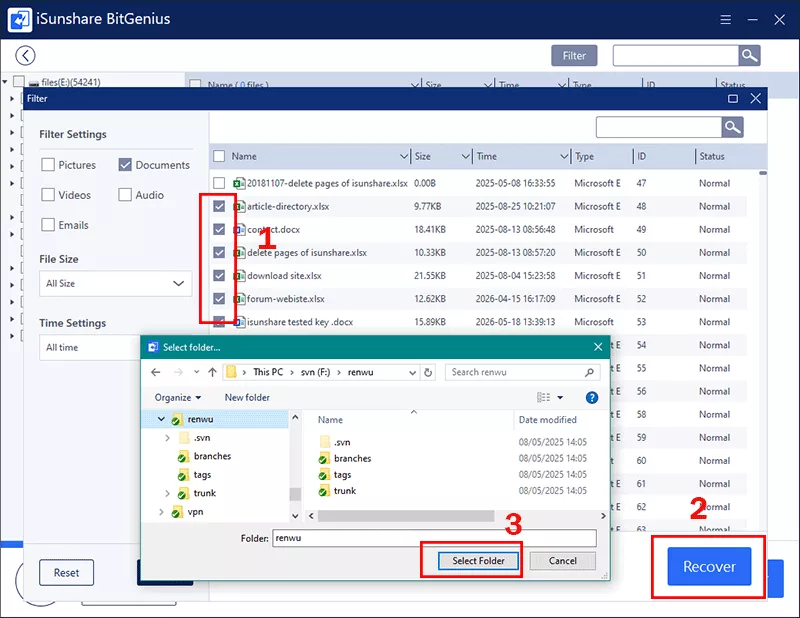The image size is (800, 618).
Task: Click the Filter dialog search magnifier icon
Action: coord(732,127)
